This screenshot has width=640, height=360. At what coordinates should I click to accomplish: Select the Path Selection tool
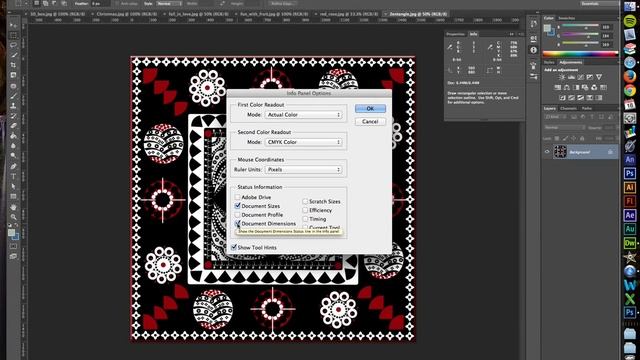click(13, 187)
